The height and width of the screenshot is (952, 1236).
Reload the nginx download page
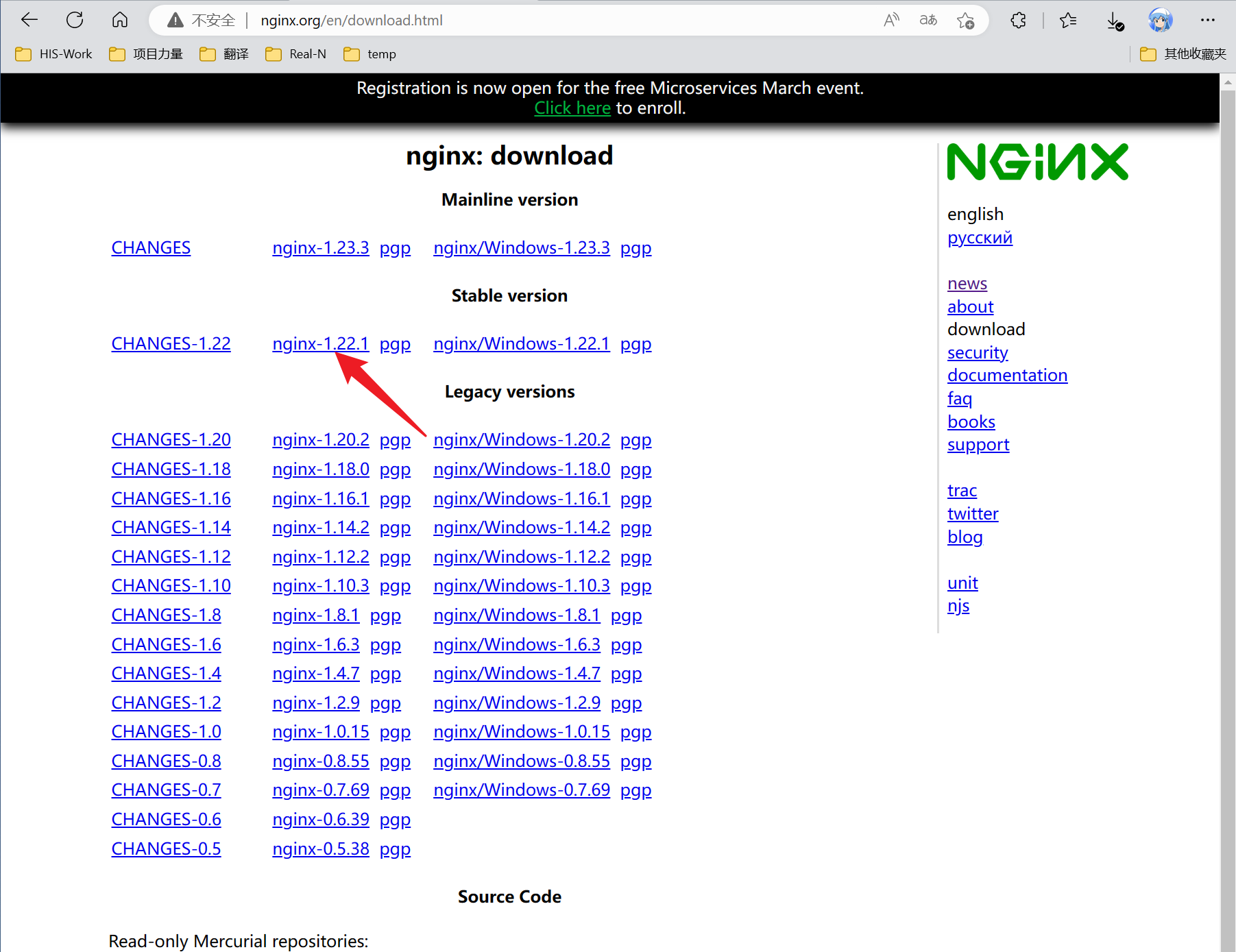(x=75, y=20)
